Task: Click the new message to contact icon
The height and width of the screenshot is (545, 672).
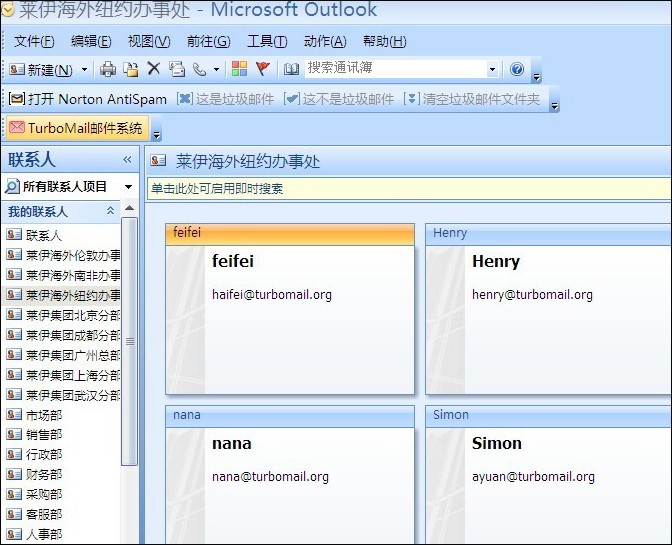Action: 177,69
